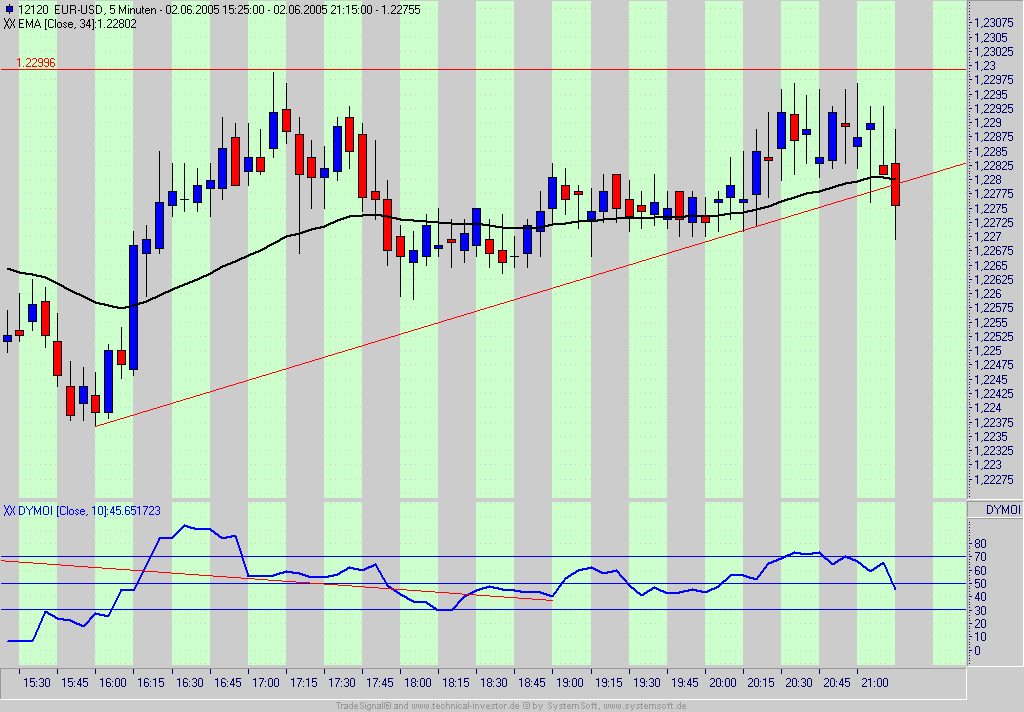Click the icon beside the EMA [Close, 34] label
Image resolution: width=1024 pixels, height=712 pixels.
[x=9, y=24]
